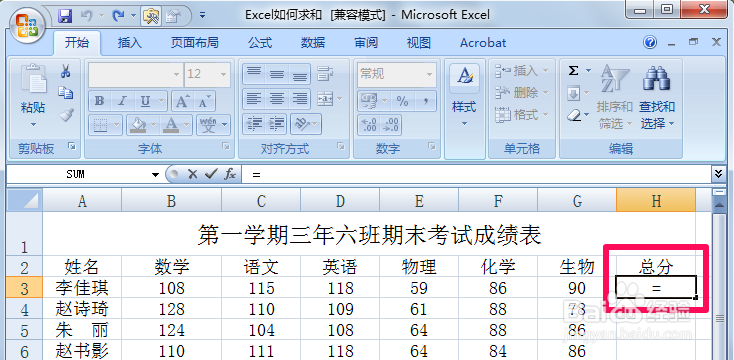Toggle wrap text in cell
The image size is (734, 360).
tap(325, 73)
